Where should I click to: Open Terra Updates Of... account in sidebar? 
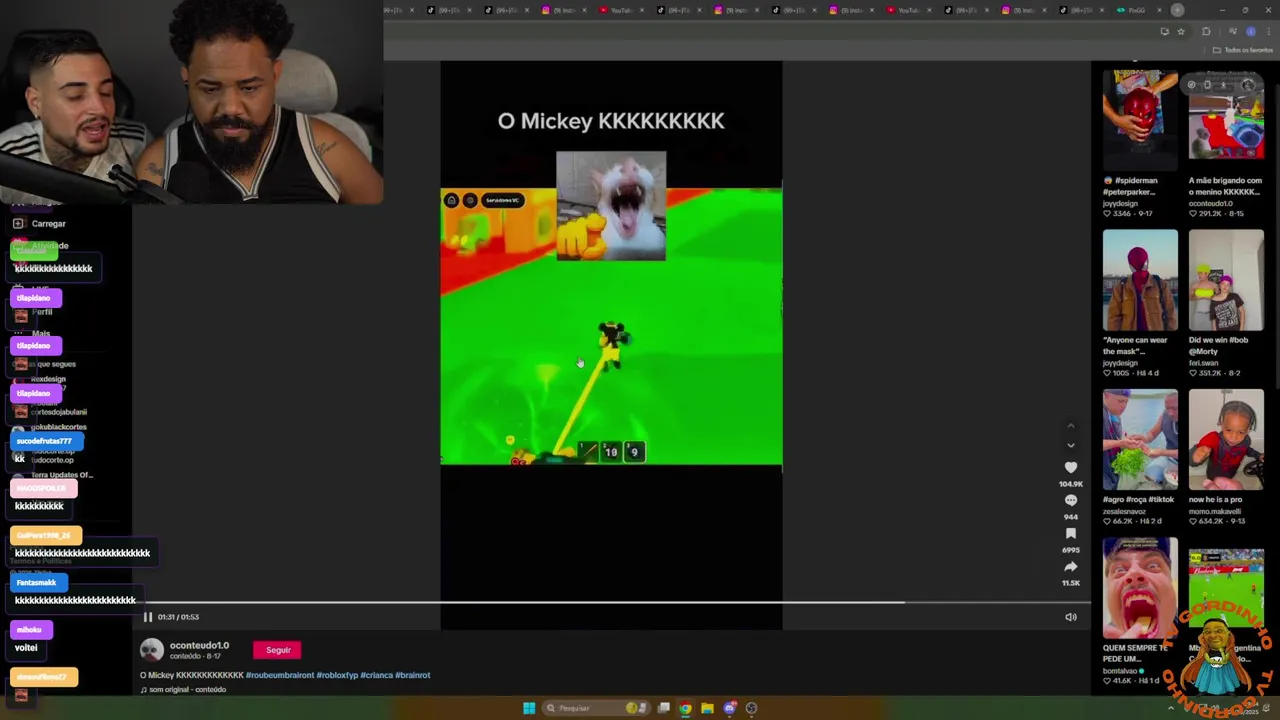(61, 475)
